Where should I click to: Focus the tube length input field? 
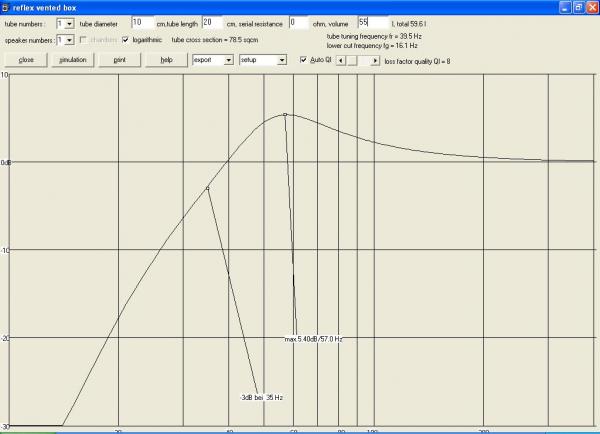[x=212, y=22]
